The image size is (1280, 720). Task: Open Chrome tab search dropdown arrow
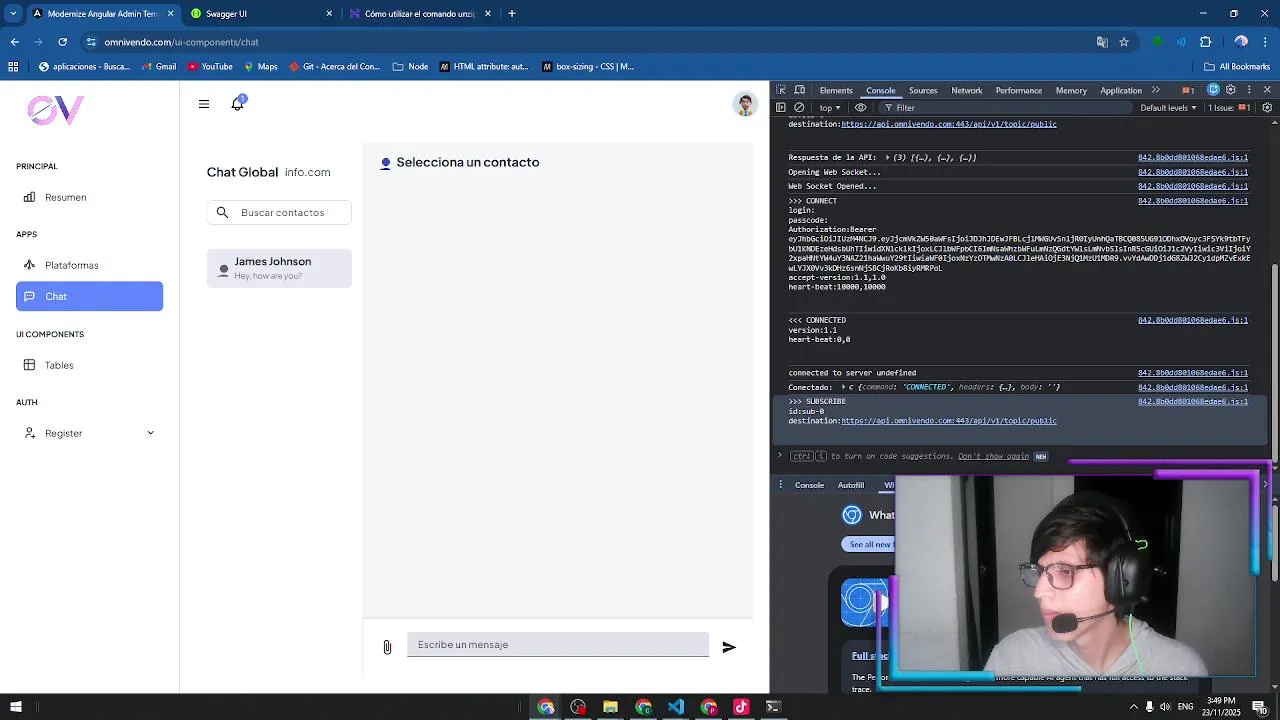pyautogui.click(x=13, y=14)
